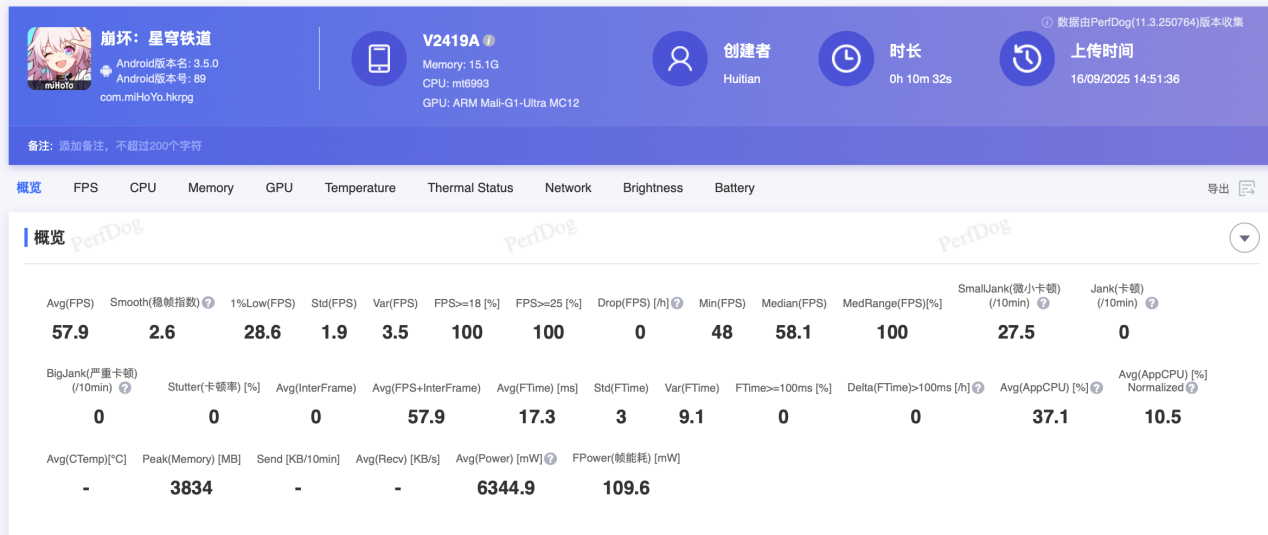The height and width of the screenshot is (535, 1268).
Task: Click help icon next to Jank(卡顿) (/10min)
Action: [1151, 303]
